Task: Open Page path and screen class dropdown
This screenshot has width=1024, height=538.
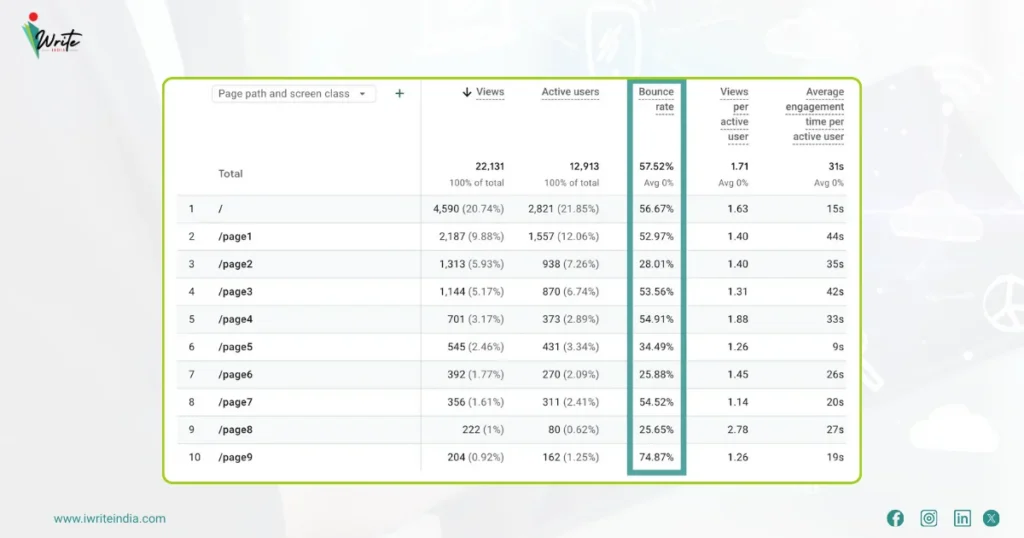Action: pyautogui.click(x=293, y=93)
